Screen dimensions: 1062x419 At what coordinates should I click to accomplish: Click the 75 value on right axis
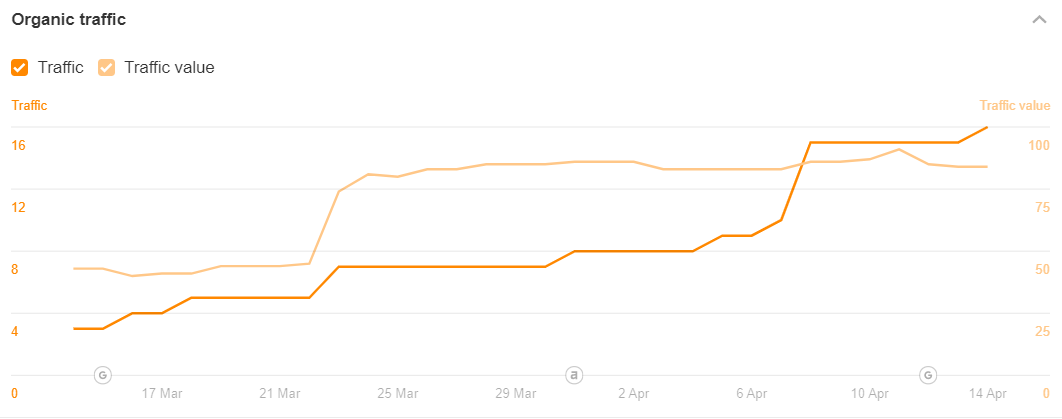tap(1042, 207)
